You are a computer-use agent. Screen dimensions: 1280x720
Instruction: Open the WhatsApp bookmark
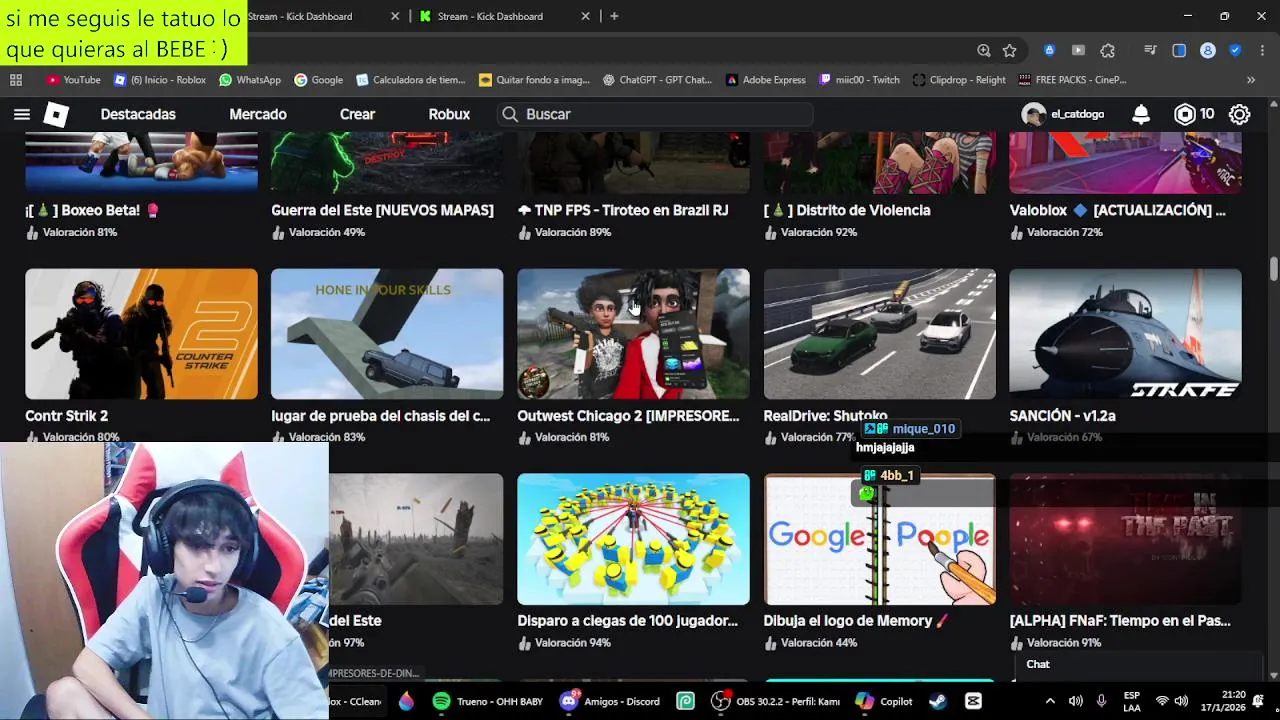(x=250, y=80)
